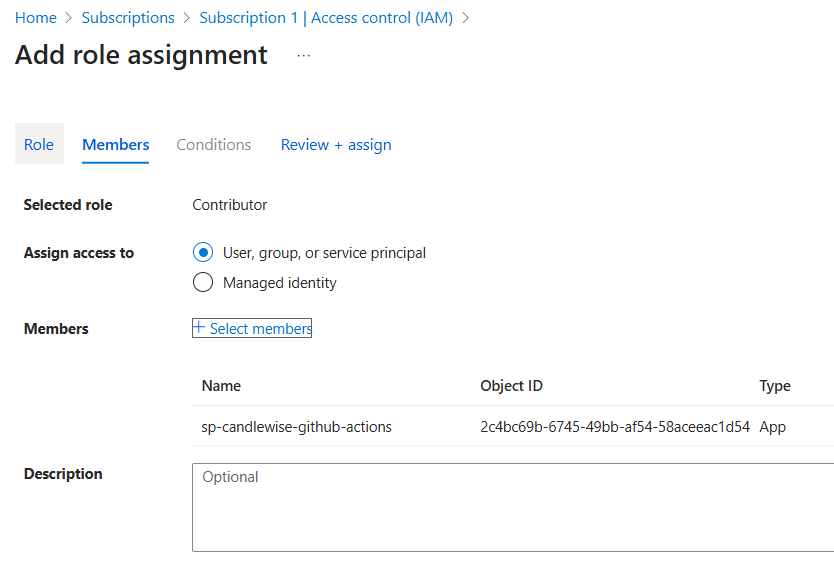Open the ellipsis more options menu
Screen dimensions: 834x579
pyautogui.click(x=304, y=56)
